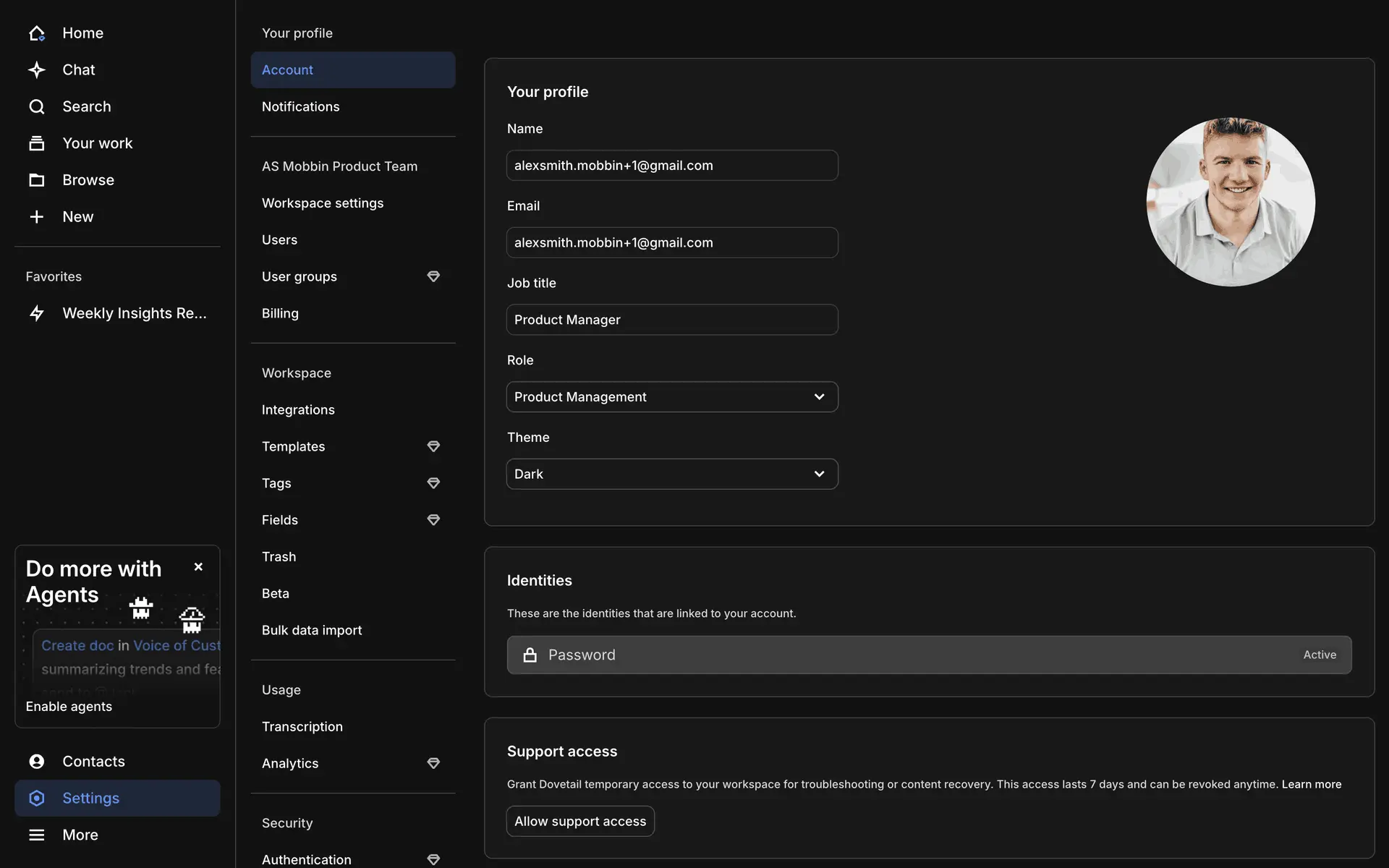Click the Job title input field

pos(672,320)
